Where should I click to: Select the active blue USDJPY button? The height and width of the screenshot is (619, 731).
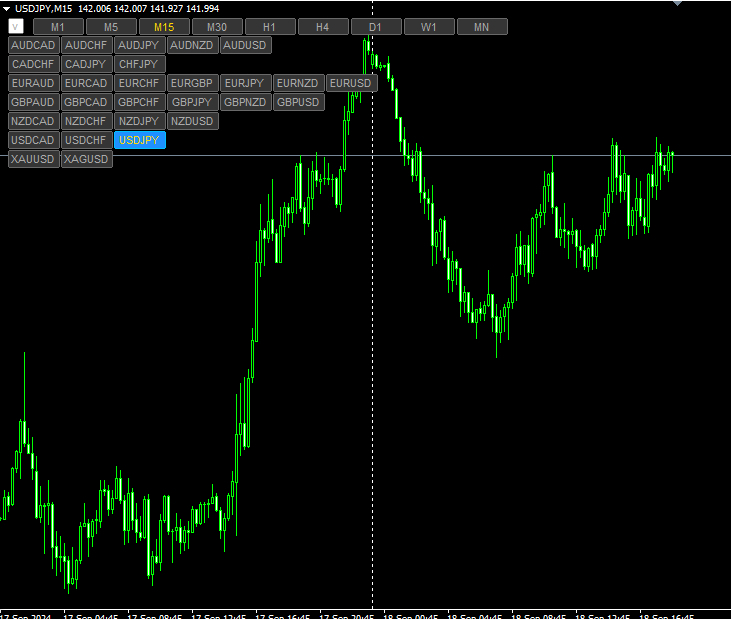coord(139,140)
